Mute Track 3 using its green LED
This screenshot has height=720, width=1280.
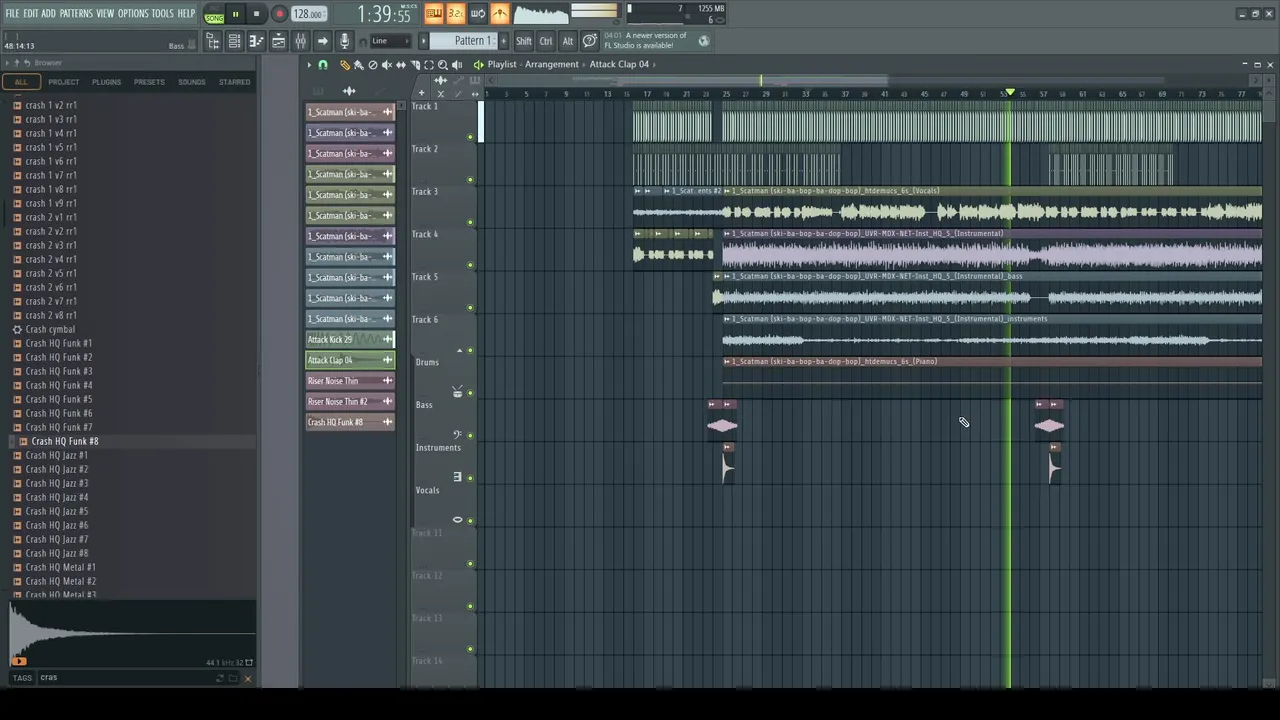[x=470, y=223]
